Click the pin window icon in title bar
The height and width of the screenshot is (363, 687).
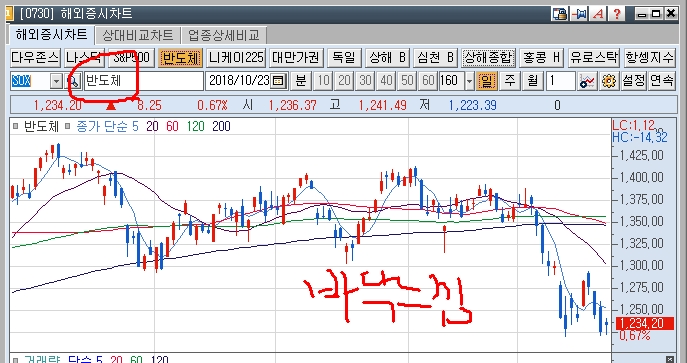click(579, 14)
